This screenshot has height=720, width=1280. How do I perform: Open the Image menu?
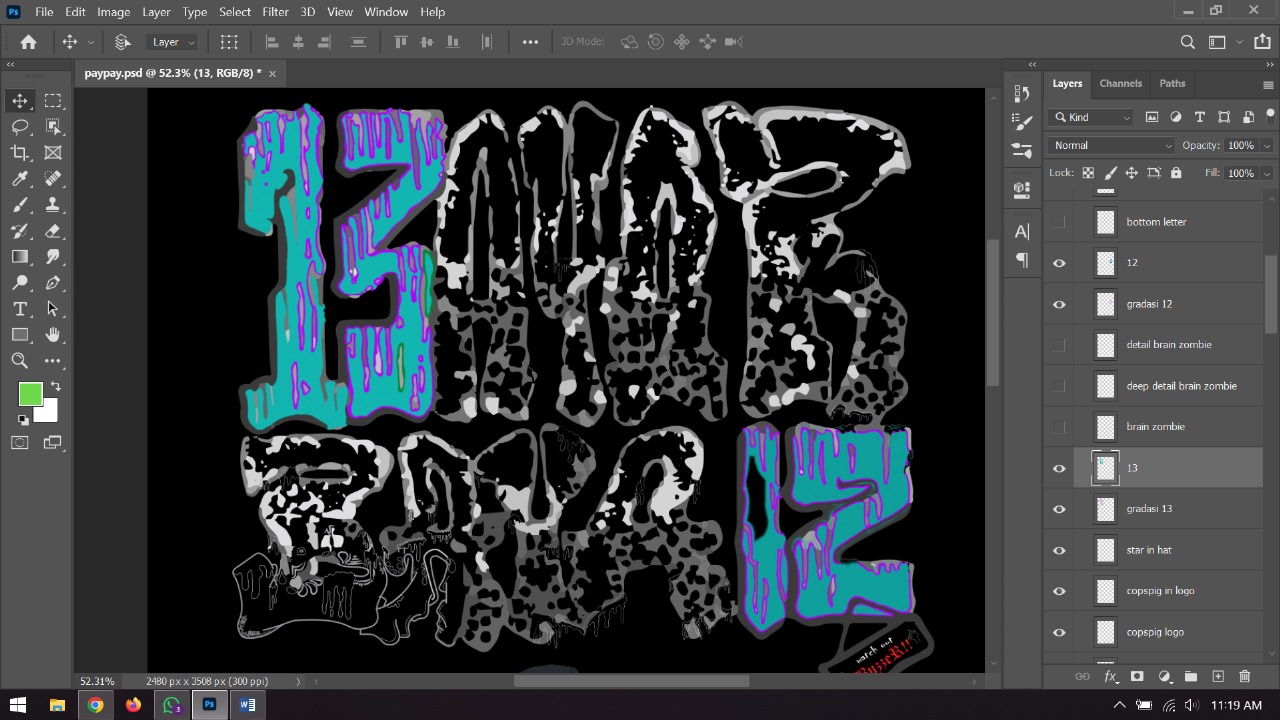pos(114,12)
